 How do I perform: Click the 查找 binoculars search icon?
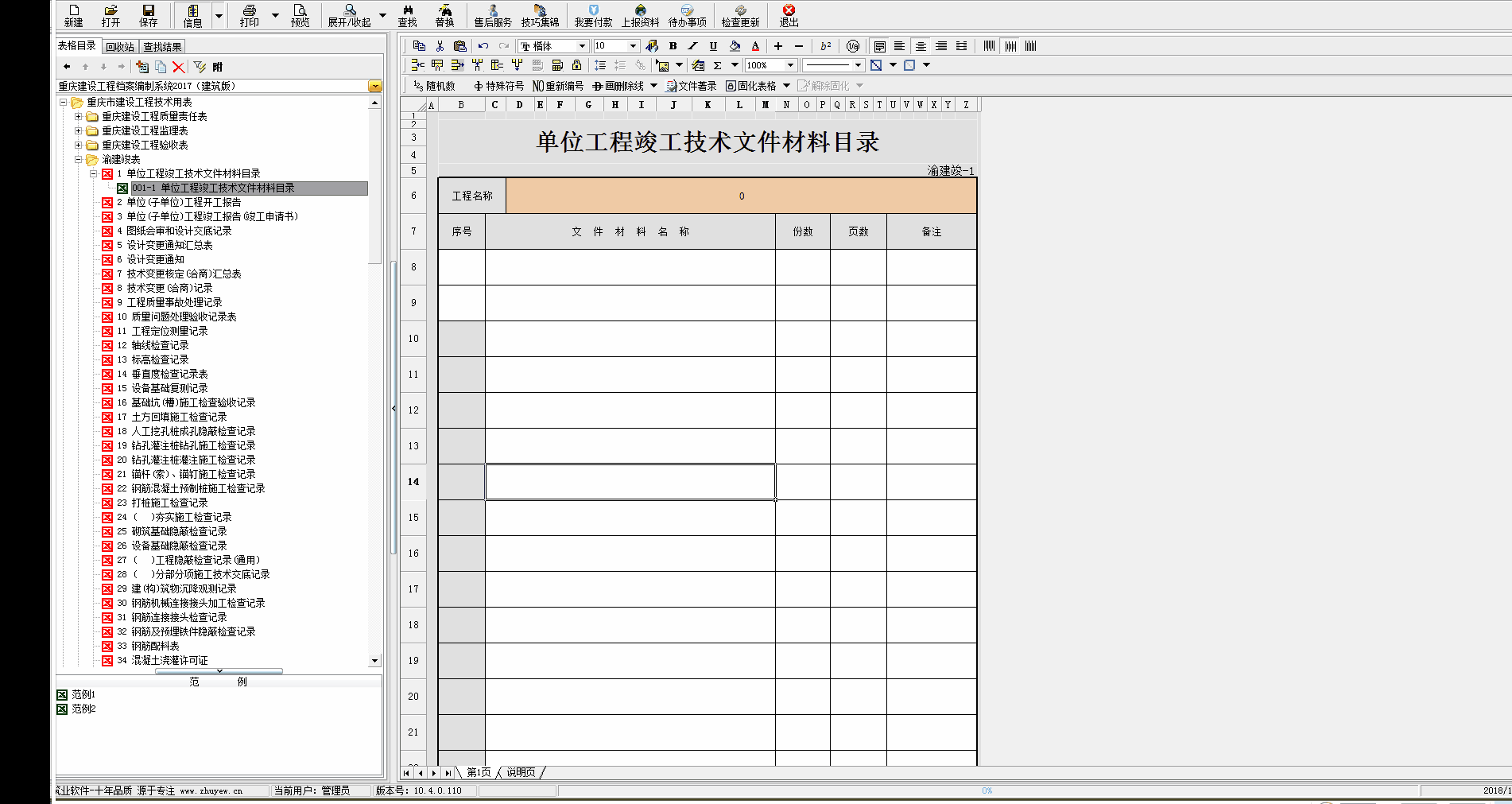pos(407,15)
